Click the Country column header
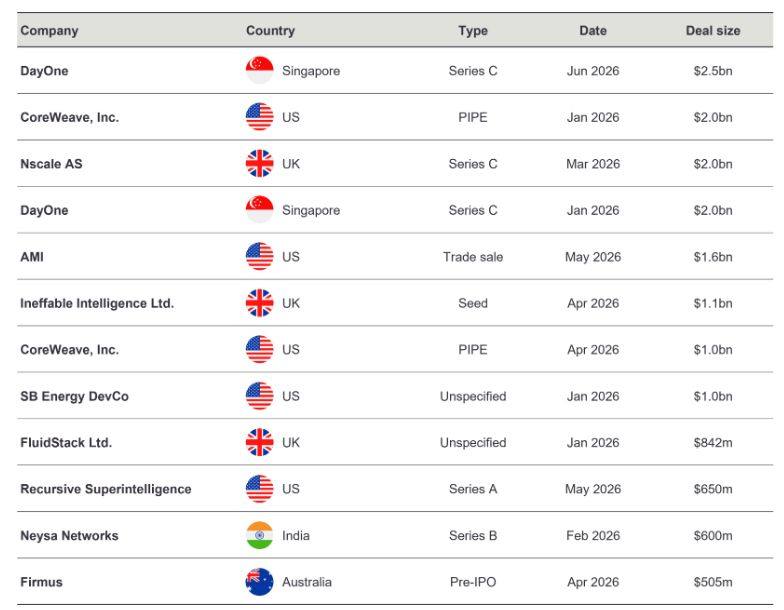 270,30
